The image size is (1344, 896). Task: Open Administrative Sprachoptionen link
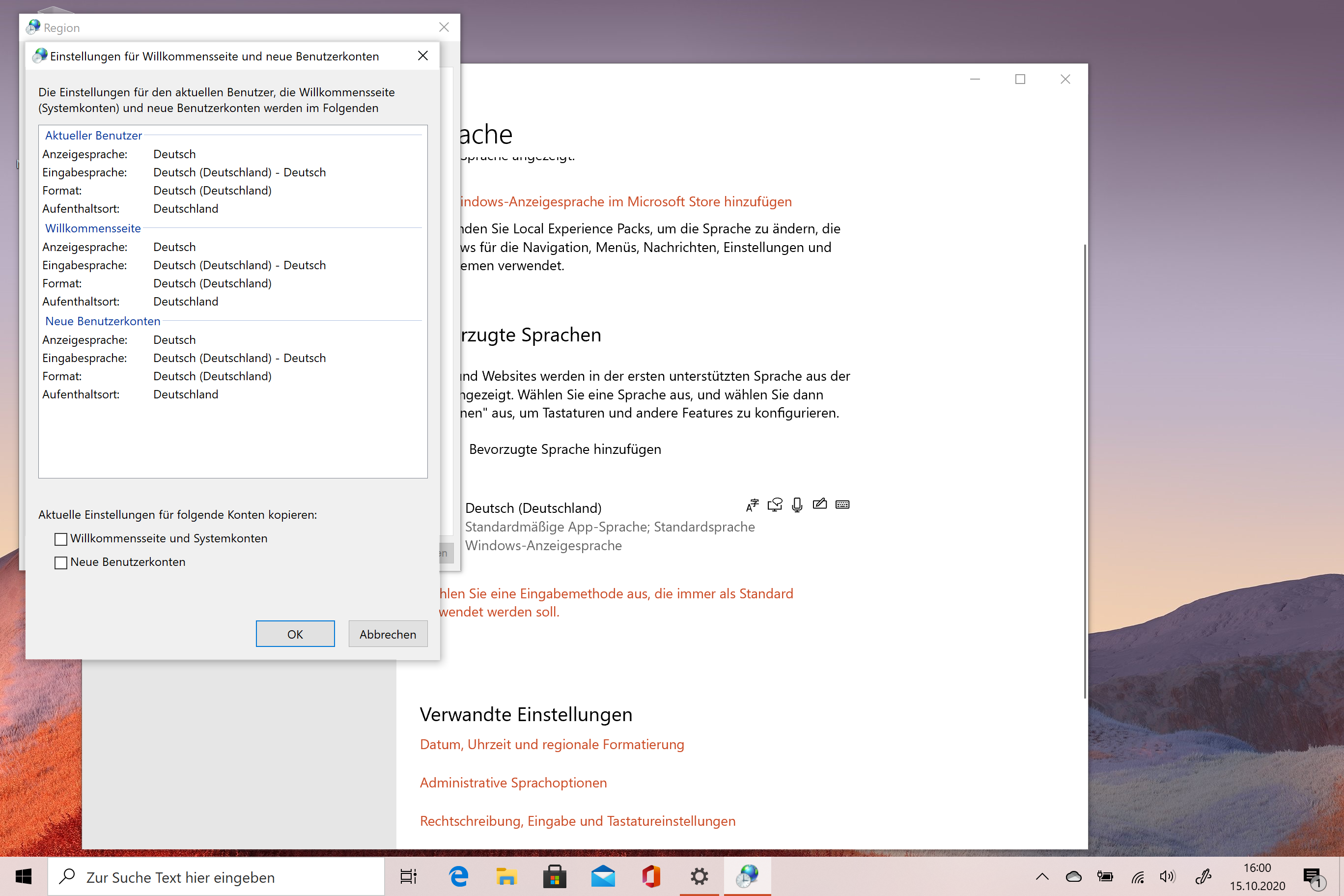[x=513, y=783]
